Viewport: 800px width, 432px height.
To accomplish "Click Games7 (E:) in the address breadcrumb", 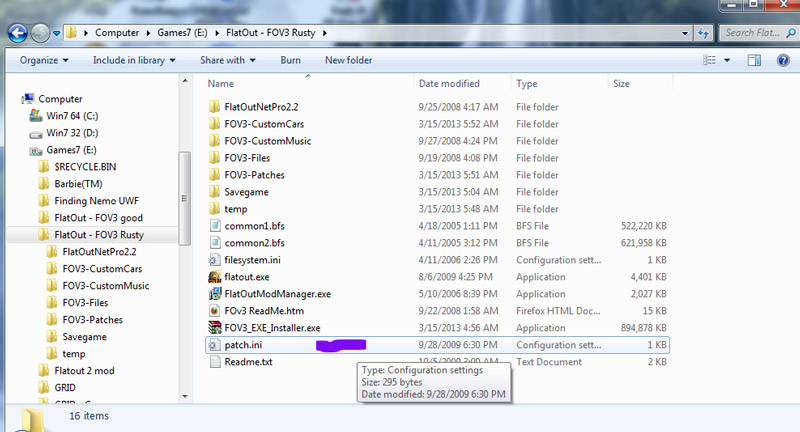I will click(x=182, y=33).
